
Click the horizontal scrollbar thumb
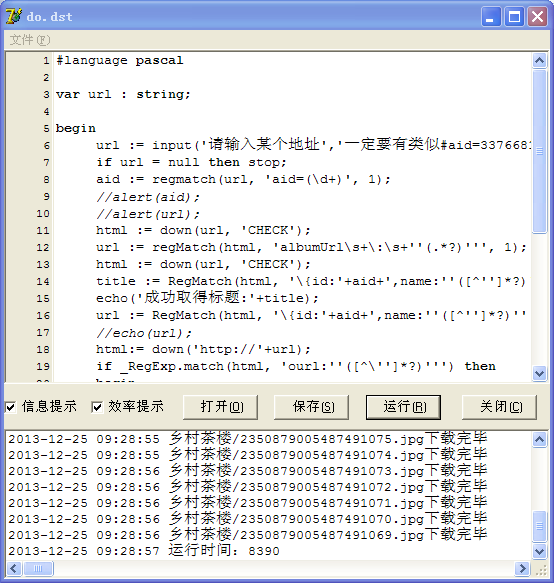(39, 568)
